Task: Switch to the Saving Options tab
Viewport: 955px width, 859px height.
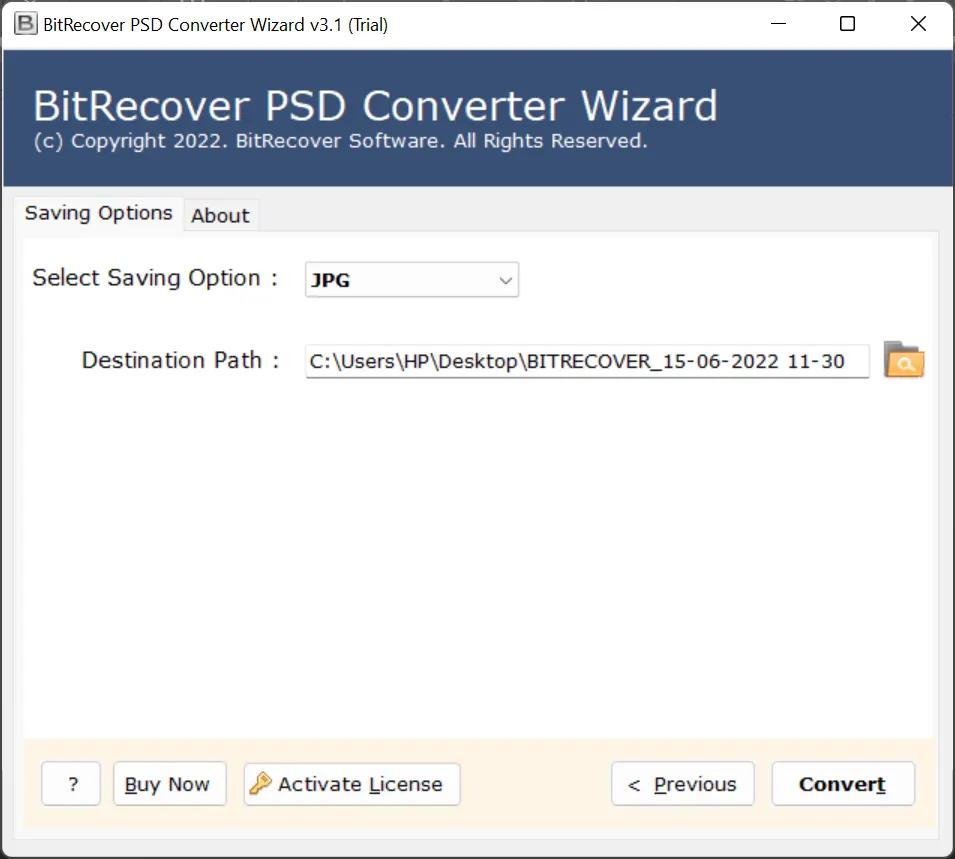Action: (x=98, y=213)
